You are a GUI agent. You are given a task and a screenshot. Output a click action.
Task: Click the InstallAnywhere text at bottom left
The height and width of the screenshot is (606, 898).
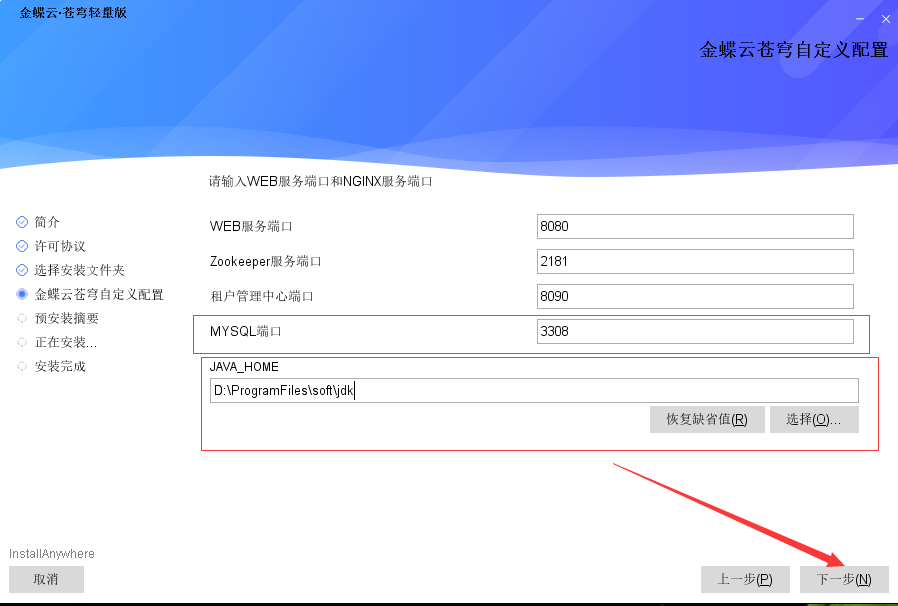click(52, 553)
